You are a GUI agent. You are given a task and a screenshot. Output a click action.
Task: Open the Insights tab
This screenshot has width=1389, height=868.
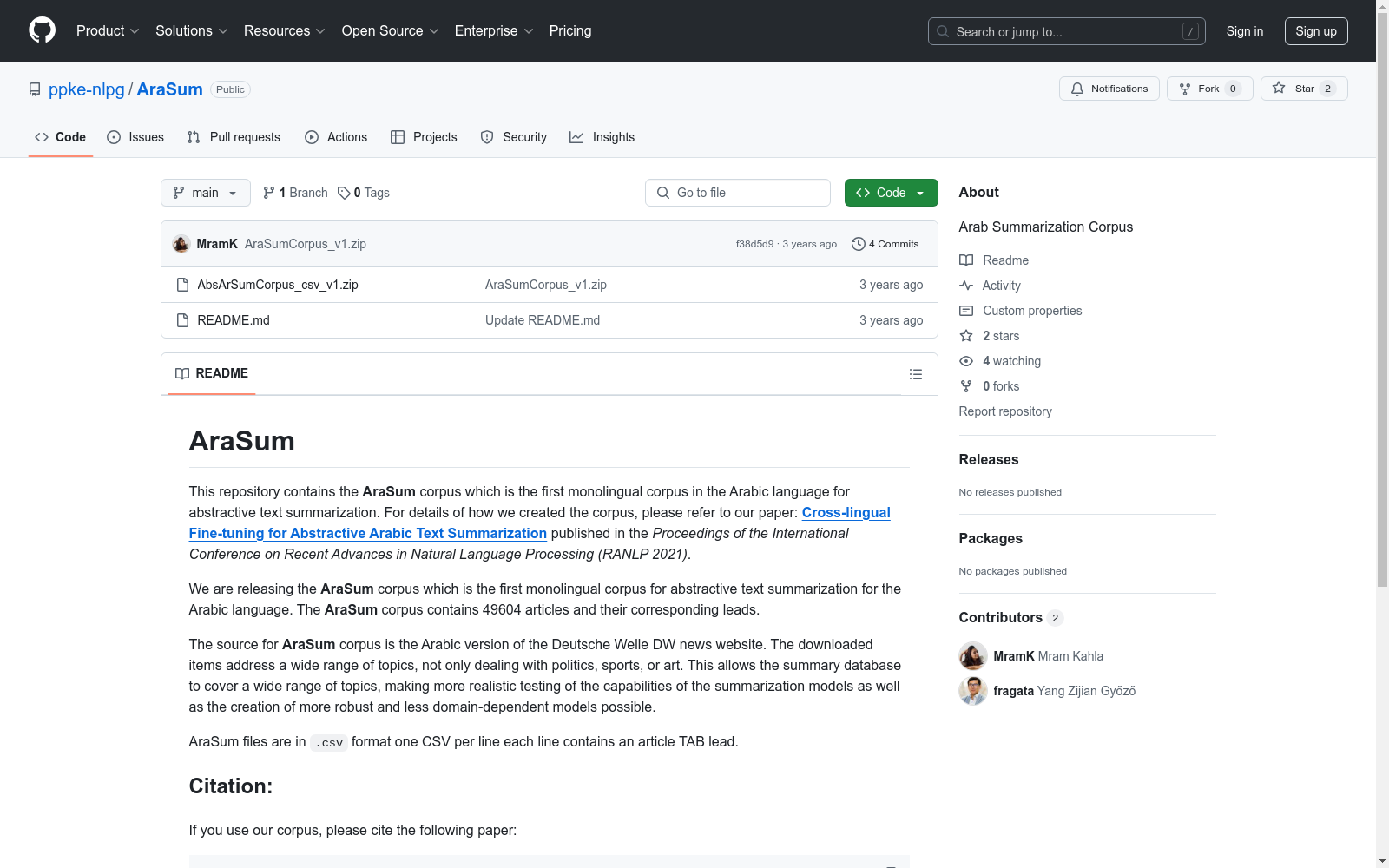tap(602, 137)
